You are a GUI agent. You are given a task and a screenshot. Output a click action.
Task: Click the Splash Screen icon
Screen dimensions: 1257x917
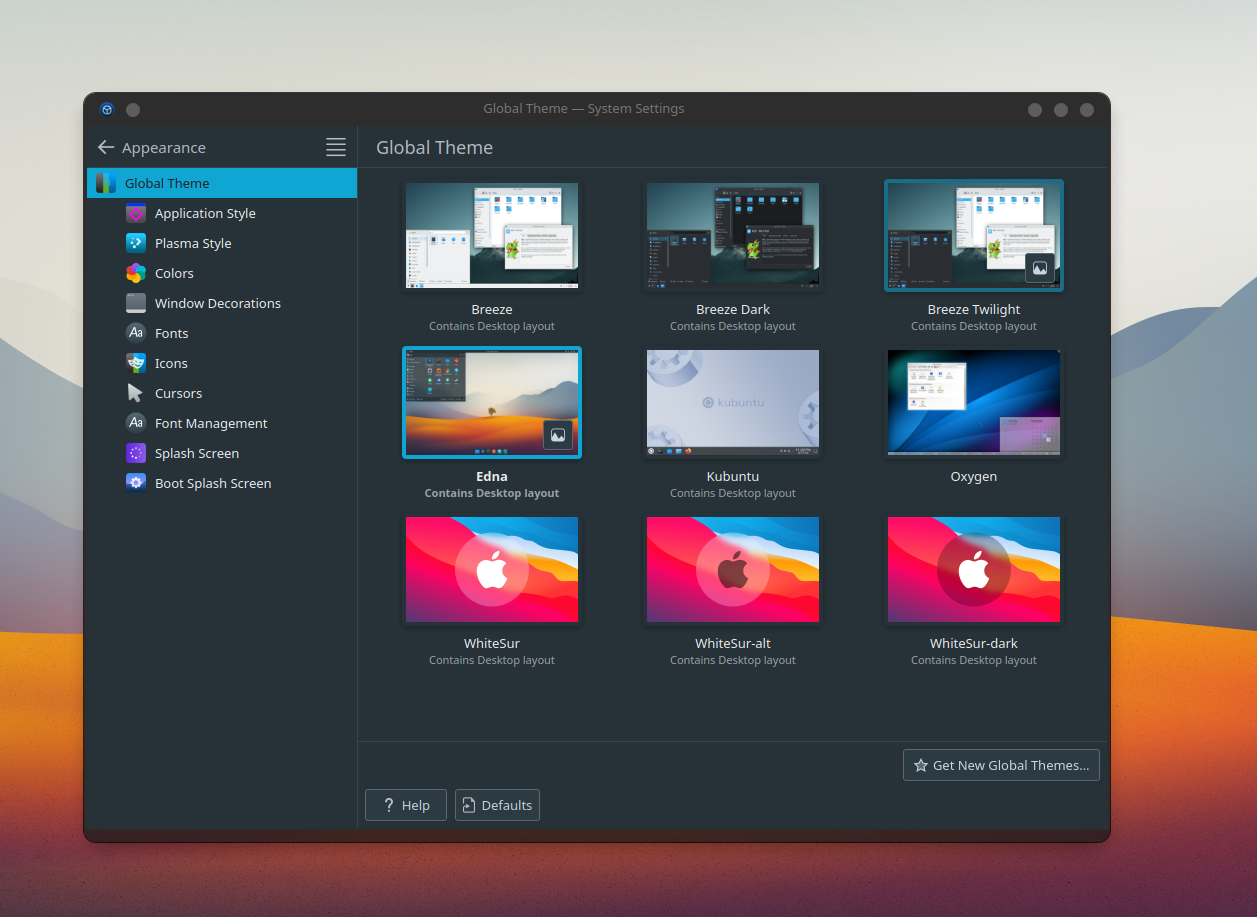pos(136,453)
